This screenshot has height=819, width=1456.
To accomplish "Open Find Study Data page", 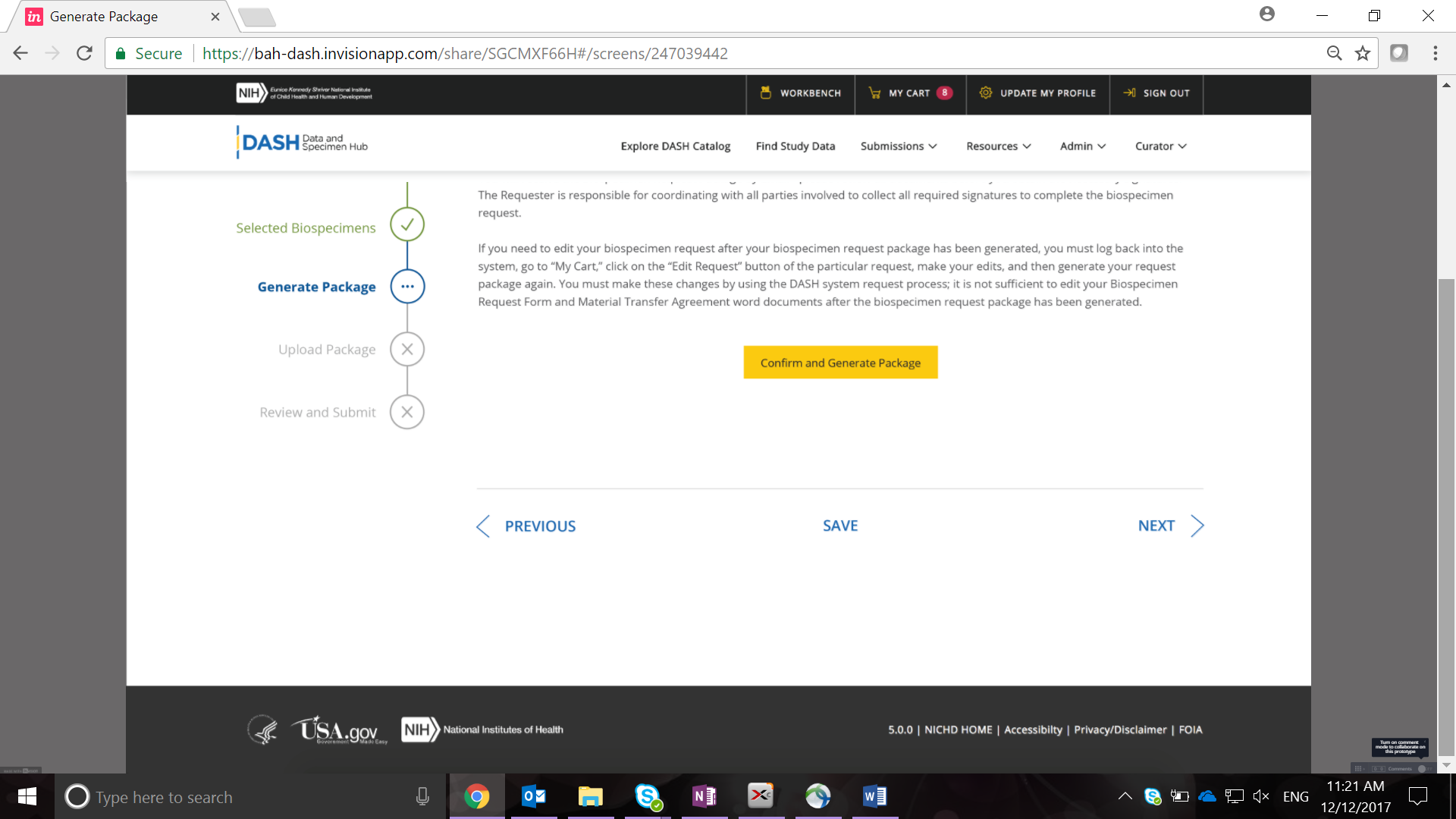I will tap(795, 146).
